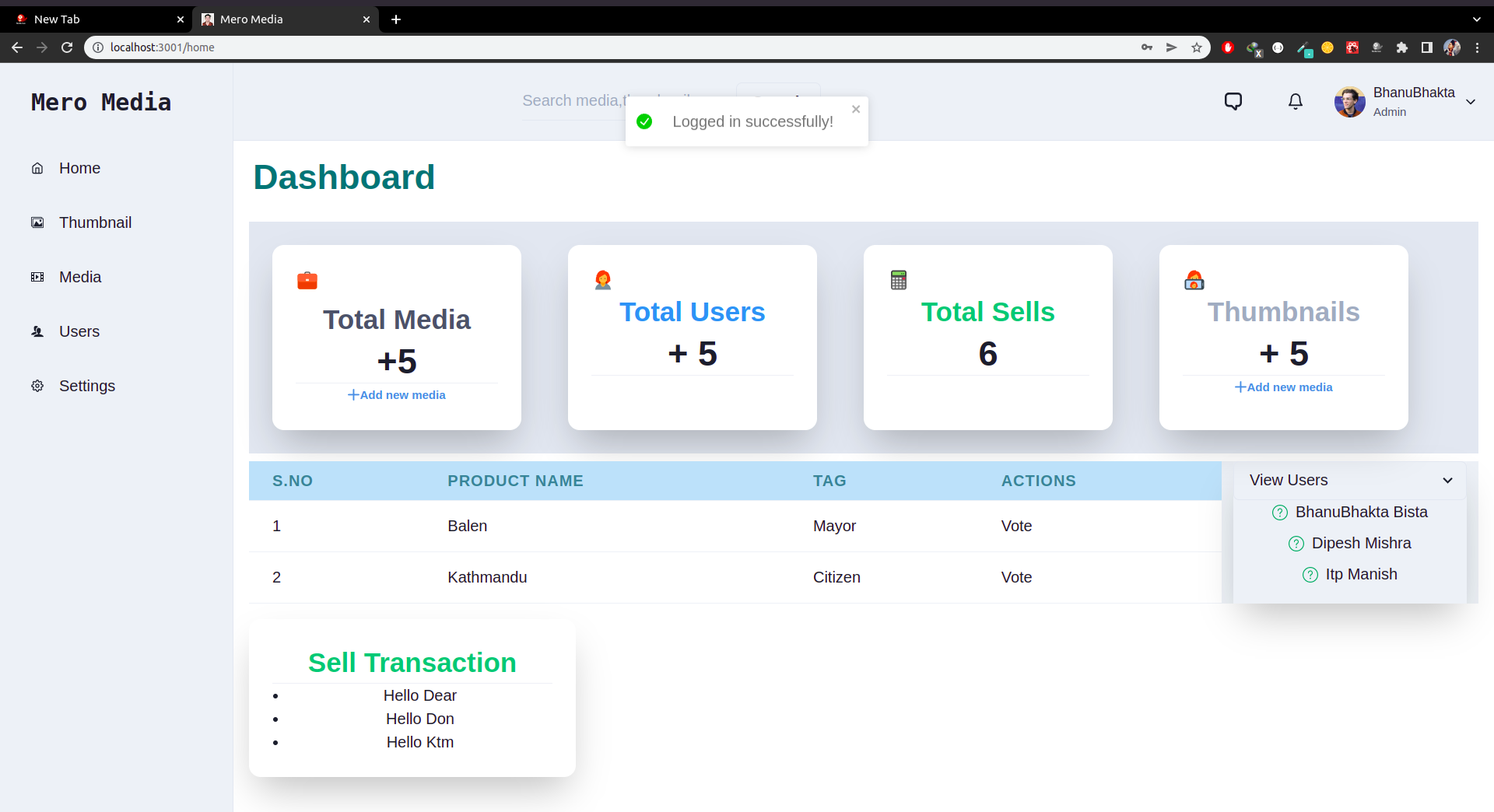Go to Media in the sidebar
This screenshot has width=1494, height=812.
pos(80,277)
